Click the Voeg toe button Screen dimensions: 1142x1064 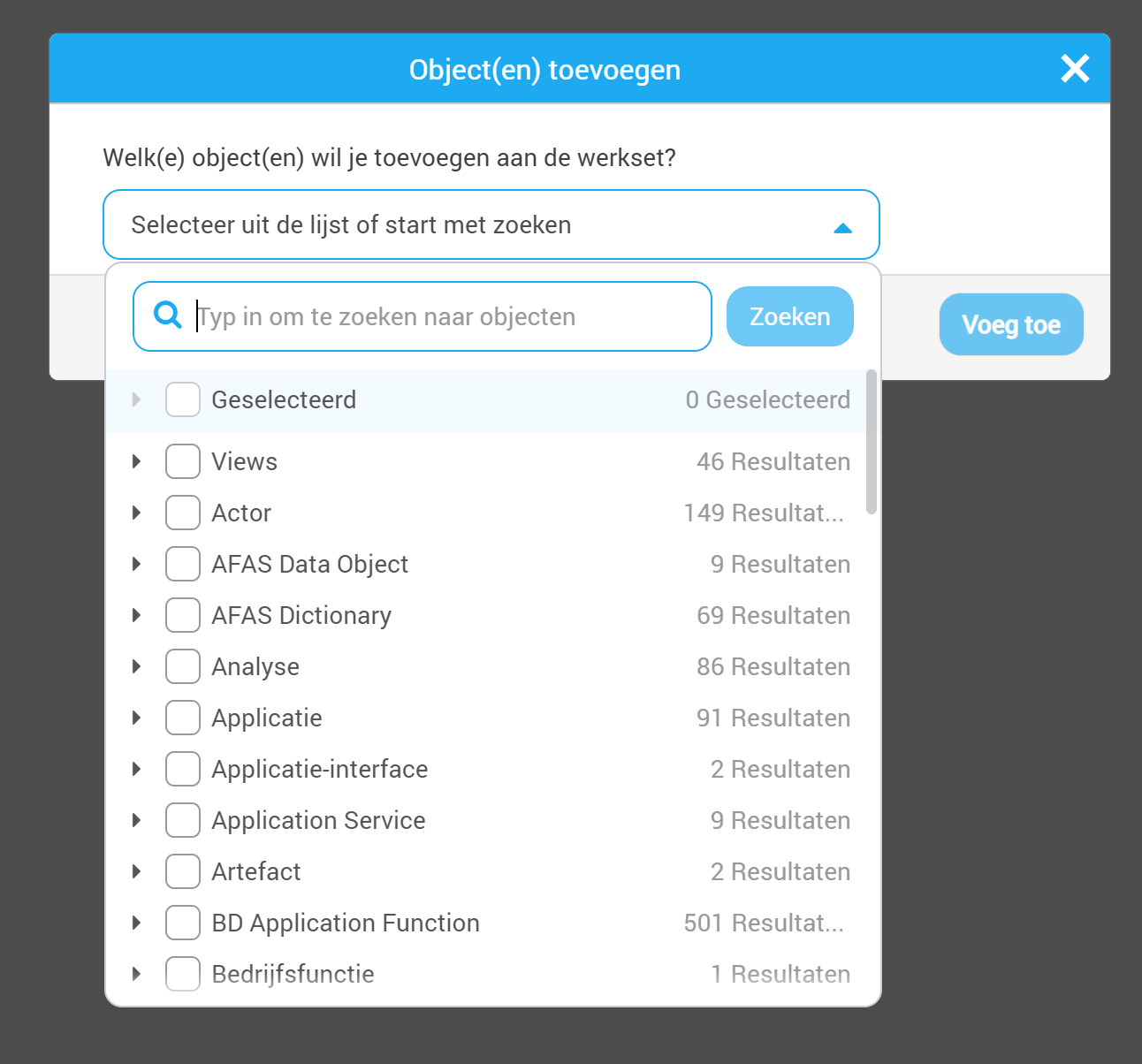pyautogui.click(x=1011, y=324)
